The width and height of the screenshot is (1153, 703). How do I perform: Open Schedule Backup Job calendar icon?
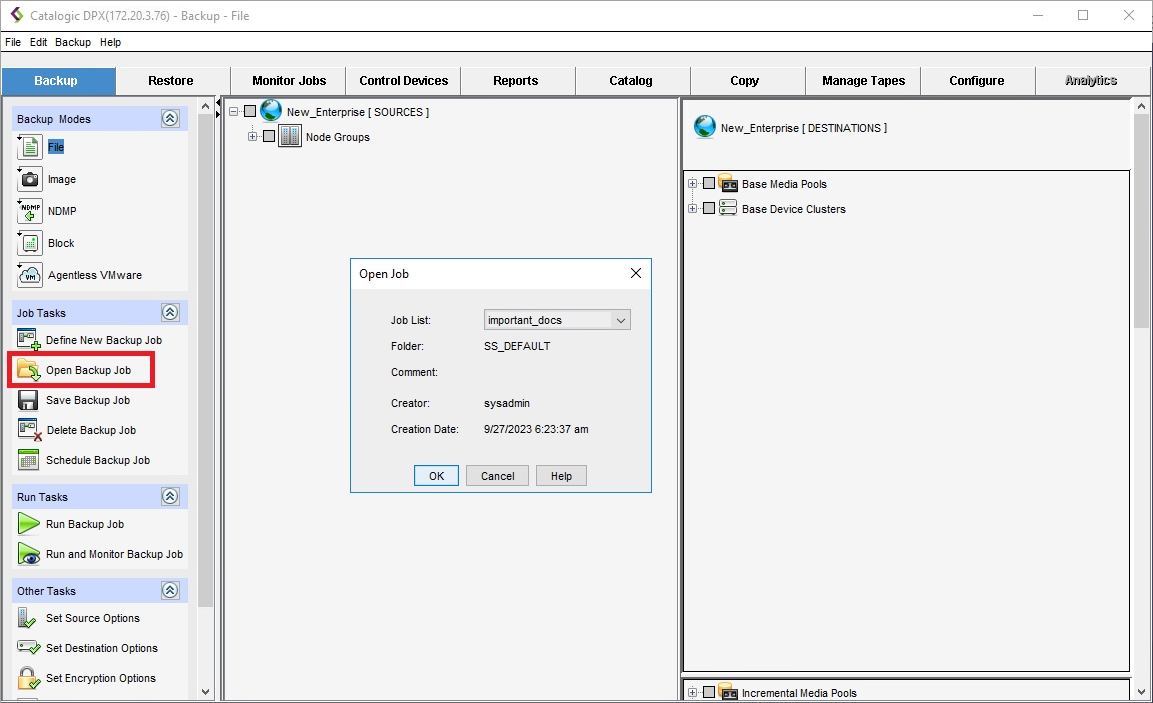click(x=28, y=461)
